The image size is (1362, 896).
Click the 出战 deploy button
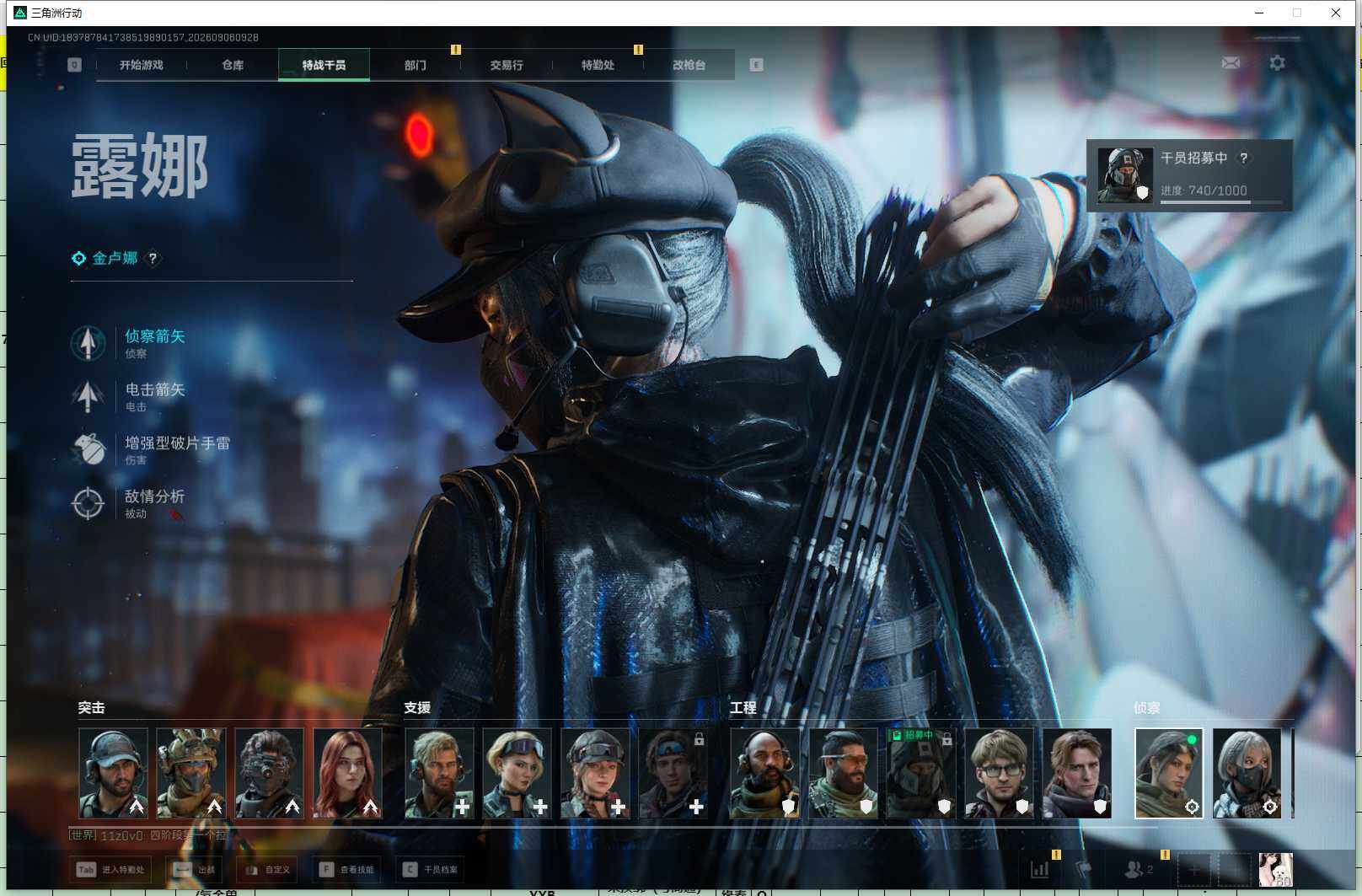pos(194,869)
